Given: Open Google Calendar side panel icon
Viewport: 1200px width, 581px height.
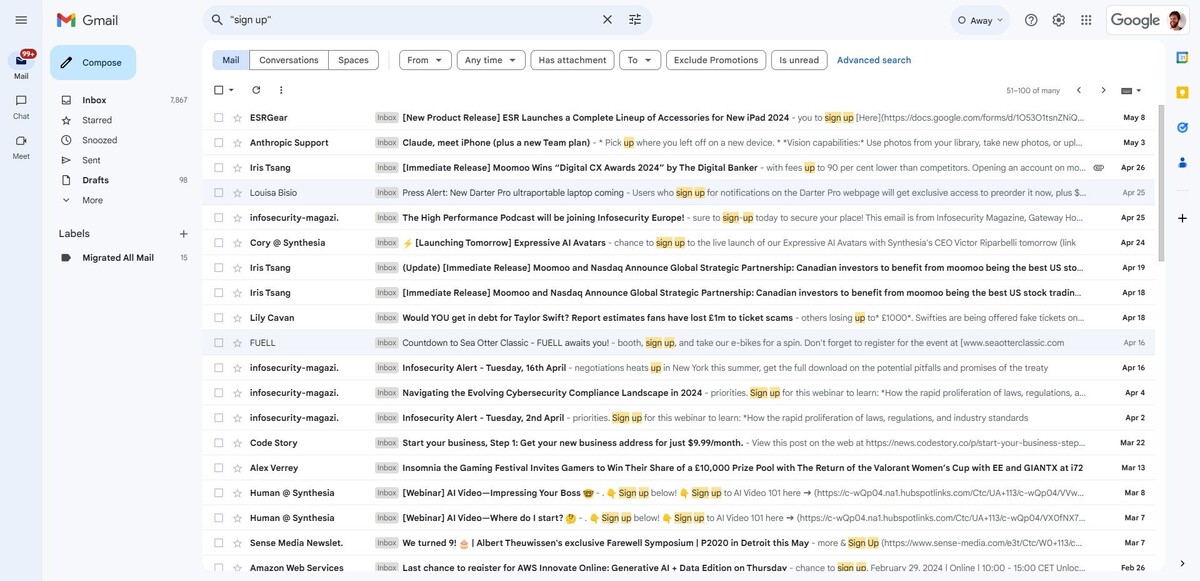Looking at the screenshot, I should (1182, 57).
